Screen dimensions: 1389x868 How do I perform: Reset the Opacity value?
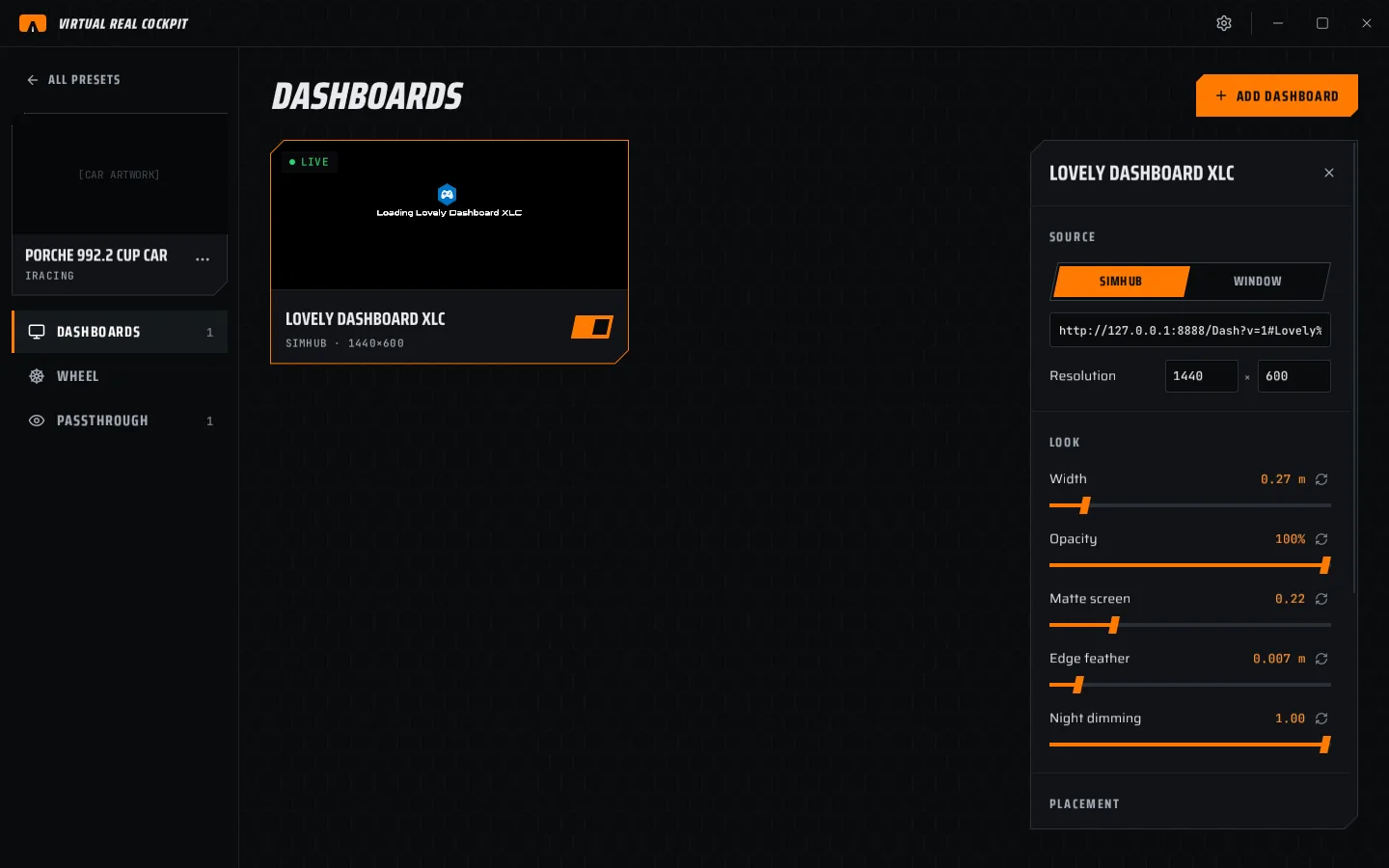[x=1321, y=539]
